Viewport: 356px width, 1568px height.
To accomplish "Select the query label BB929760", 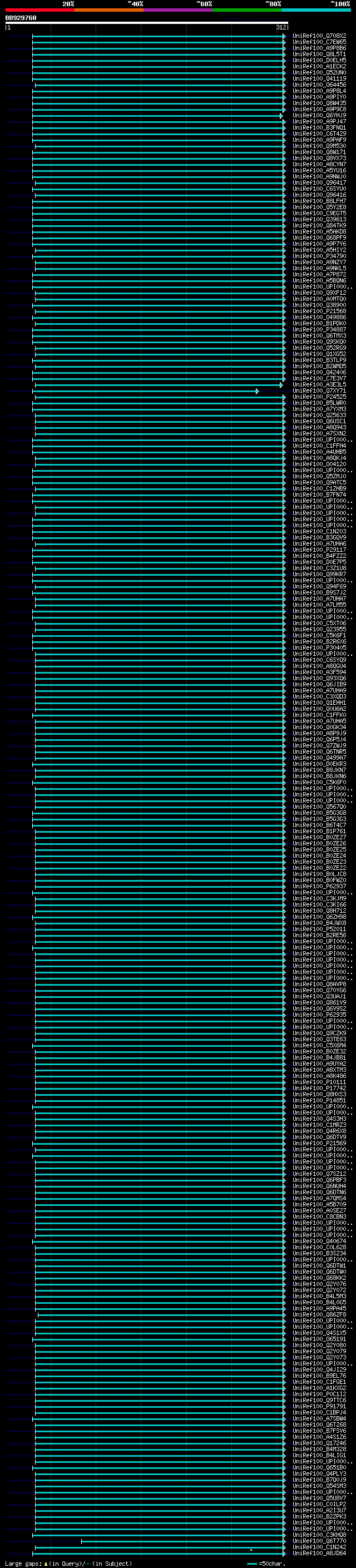I will tap(21, 18).
